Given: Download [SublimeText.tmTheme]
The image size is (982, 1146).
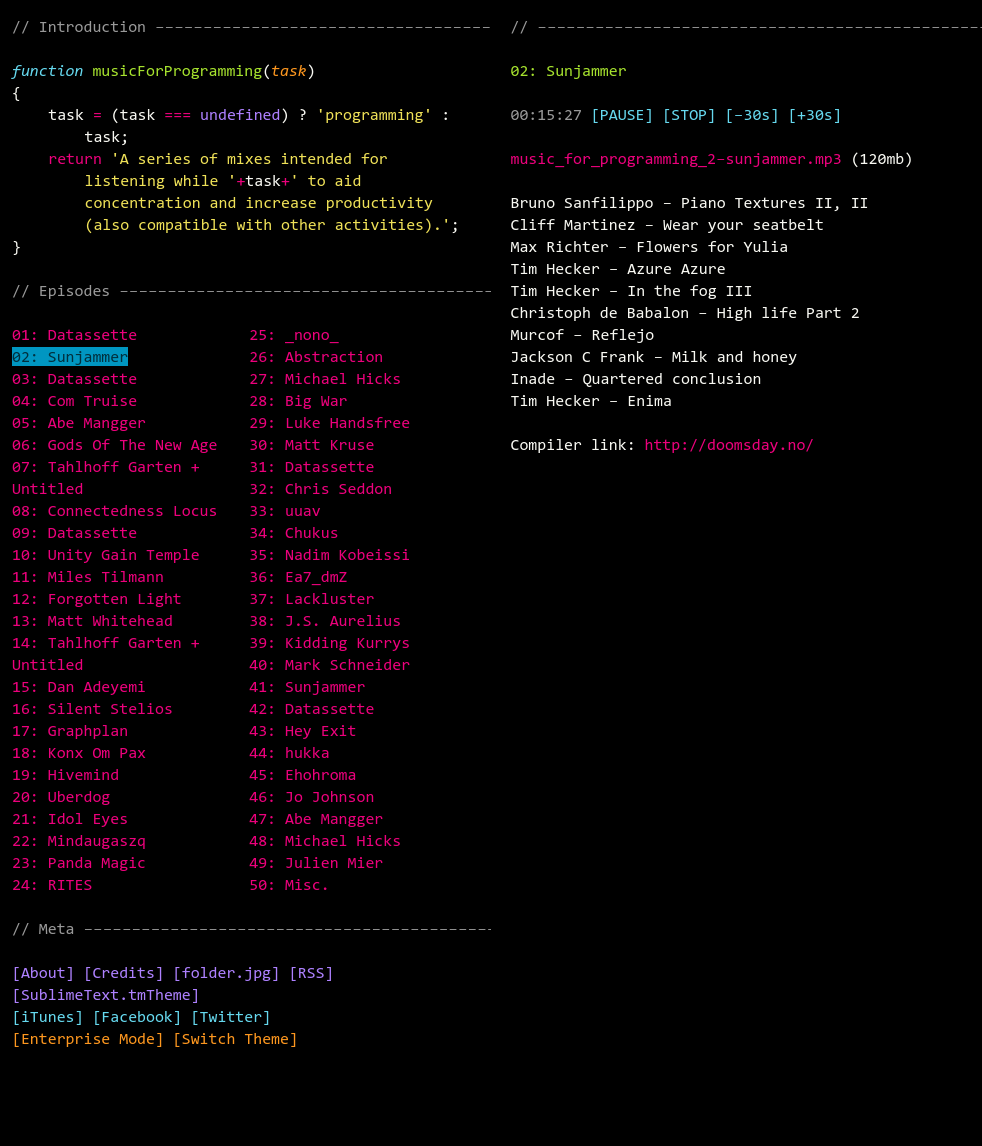Looking at the screenshot, I should tap(106, 995).
